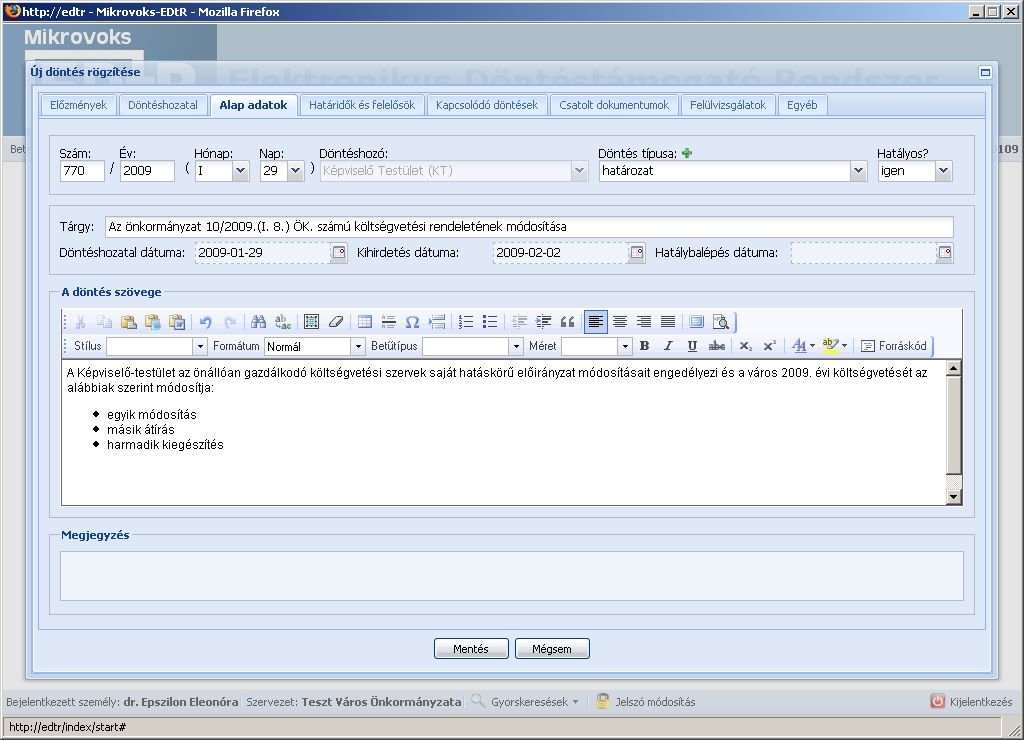Switch to the Döntéshozatal tab
The height and width of the screenshot is (740, 1024).
163,105
